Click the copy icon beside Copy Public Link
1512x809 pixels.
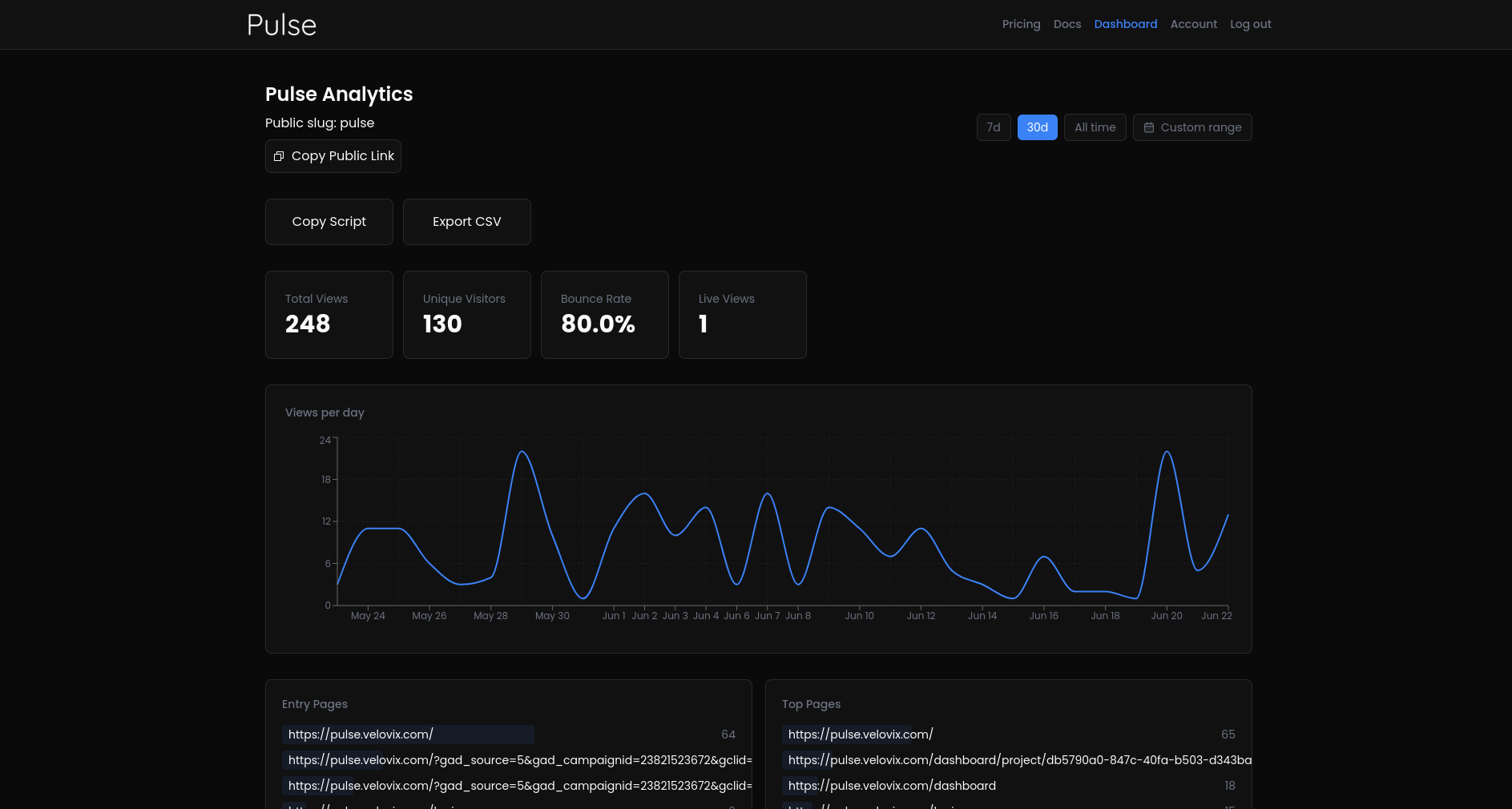279,156
